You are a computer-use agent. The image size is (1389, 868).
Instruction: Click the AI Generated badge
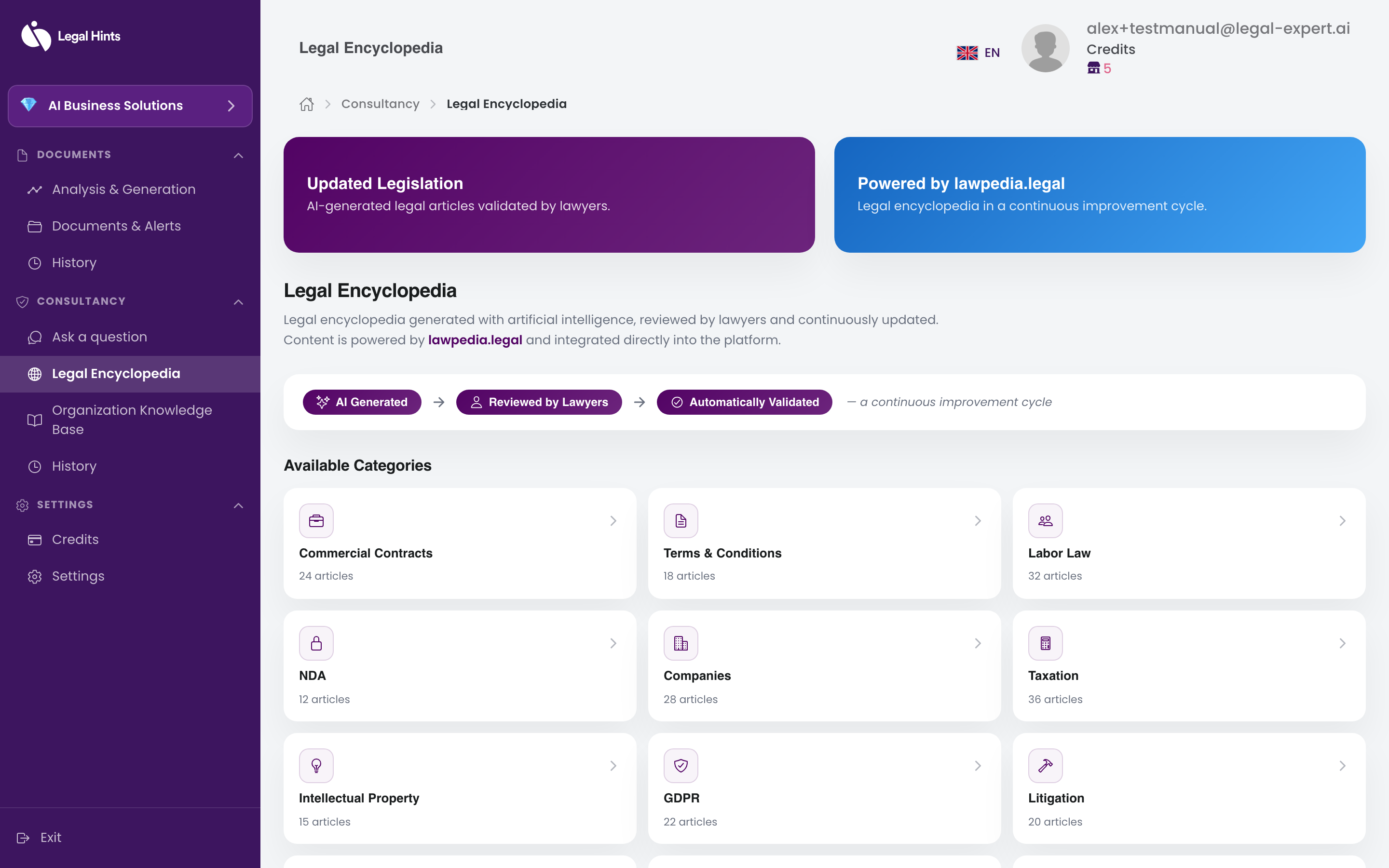point(362,402)
